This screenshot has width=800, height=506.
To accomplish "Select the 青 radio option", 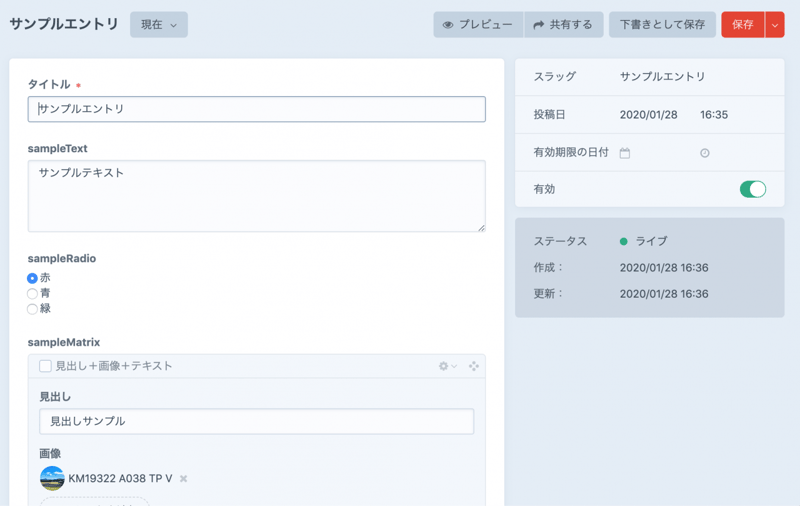I will pos(33,294).
